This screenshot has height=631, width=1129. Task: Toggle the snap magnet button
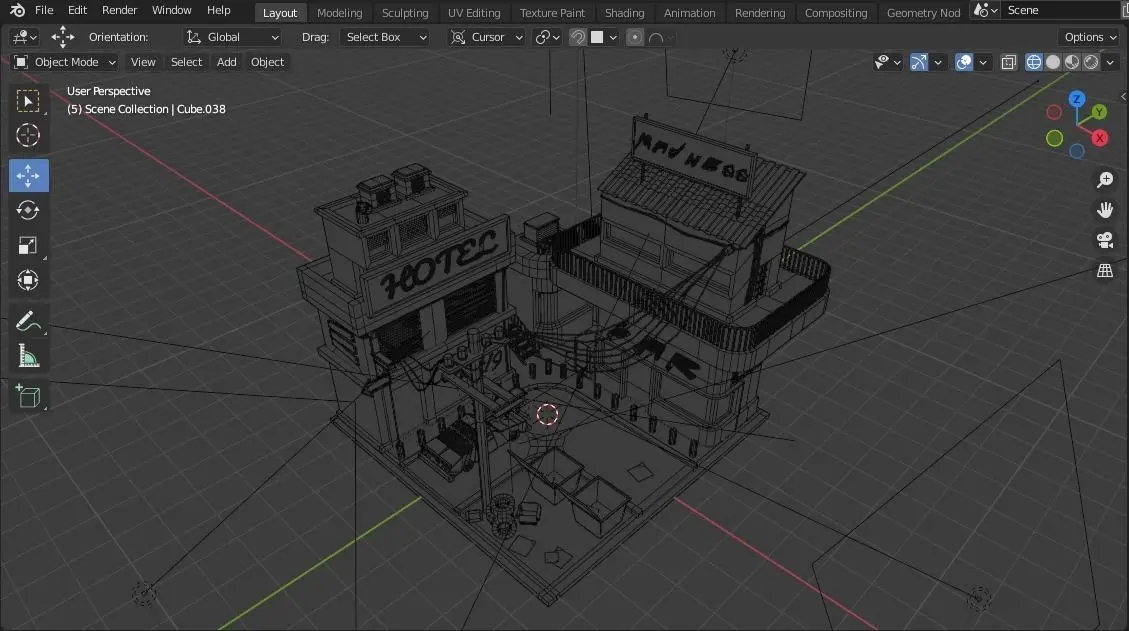(x=577, y=37)
